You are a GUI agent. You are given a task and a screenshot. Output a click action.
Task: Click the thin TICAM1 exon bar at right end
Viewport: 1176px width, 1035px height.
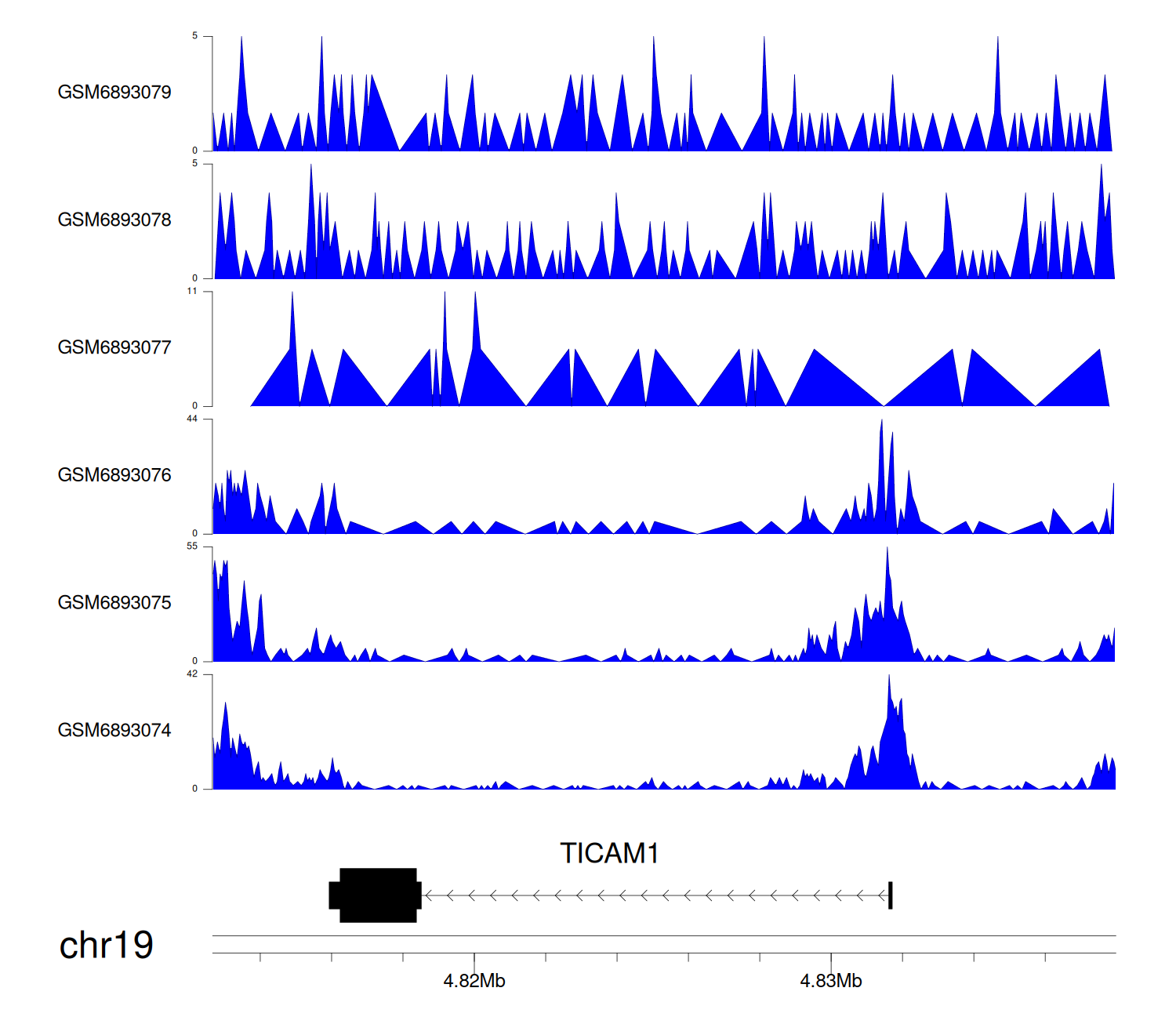pos(891,895)
